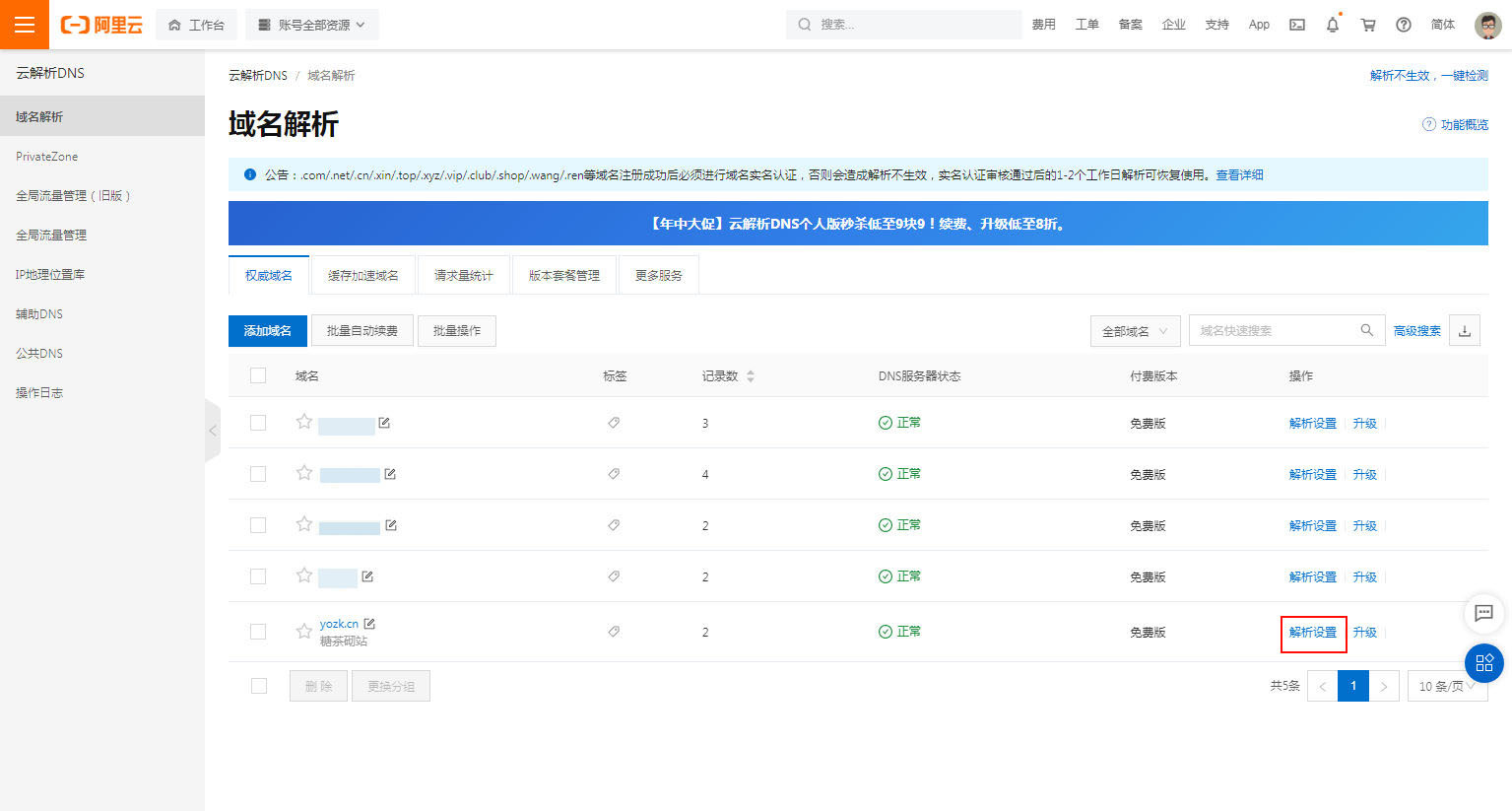
Task: Edit the yozk.cn domain remark via pencil icon
Action: (368, 623)
